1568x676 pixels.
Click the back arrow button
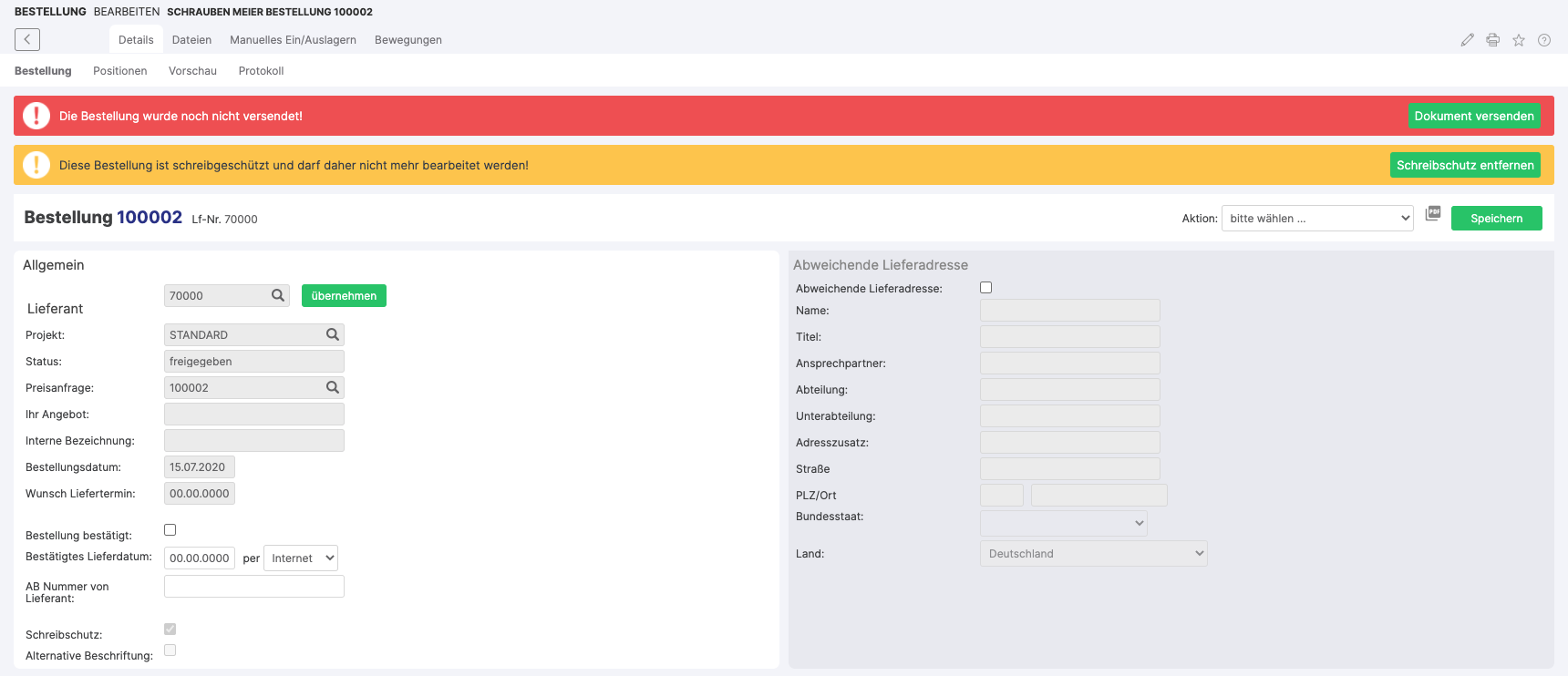point(27,39)
